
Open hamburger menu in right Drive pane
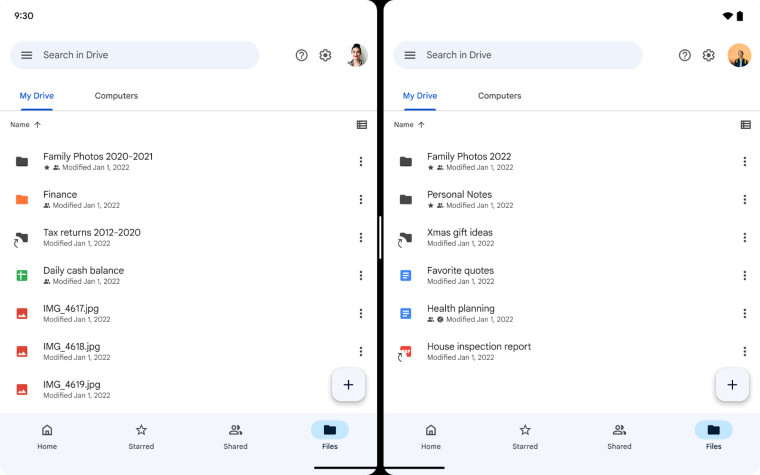click(410, 55)
